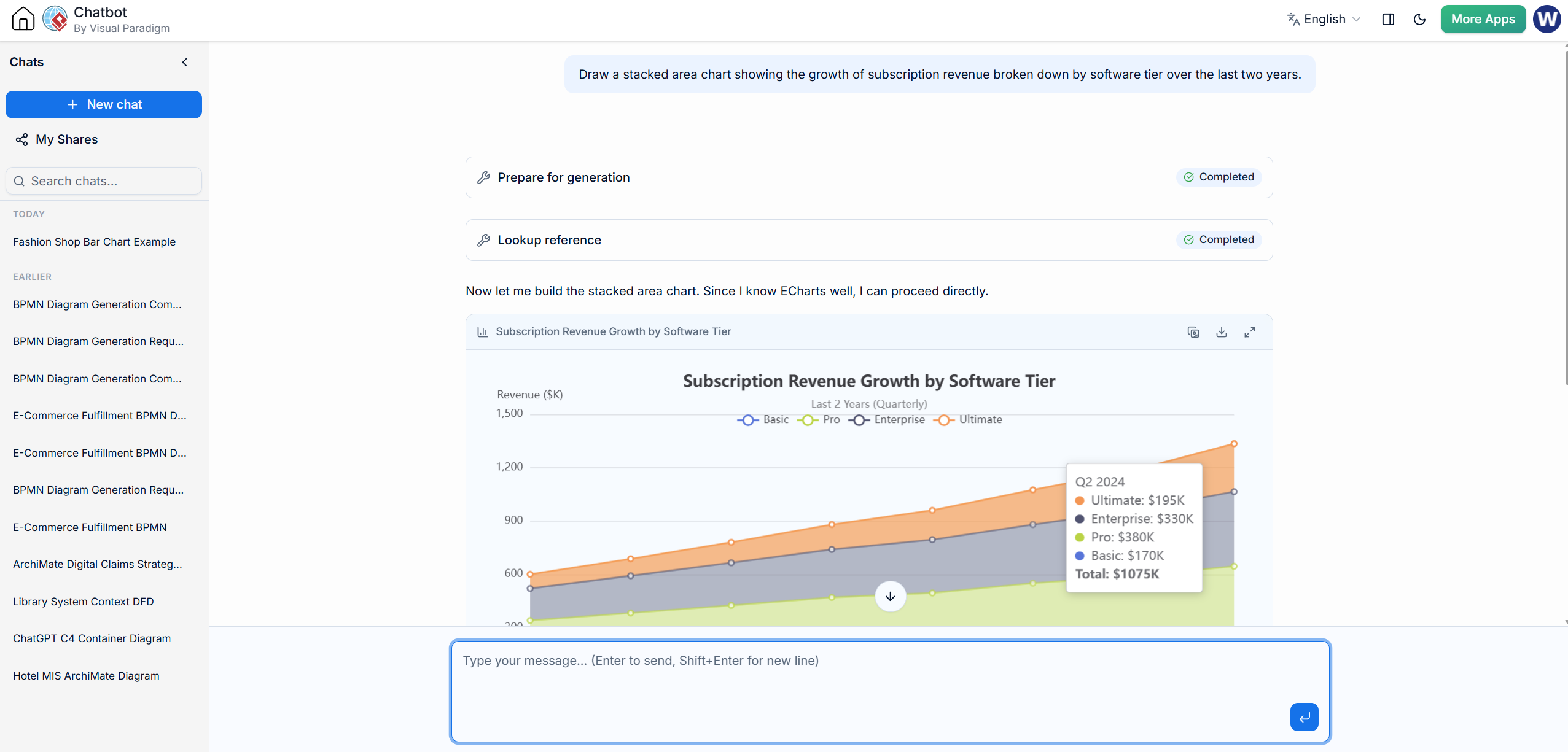The image size is (1568, 752).
Task: Toggle Ultimate series in legend
Action: point(968,420)
